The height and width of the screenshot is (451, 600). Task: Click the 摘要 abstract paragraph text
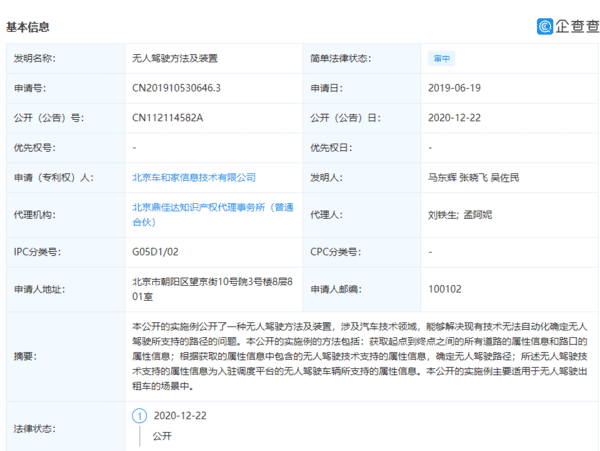[x=360, y=356]
